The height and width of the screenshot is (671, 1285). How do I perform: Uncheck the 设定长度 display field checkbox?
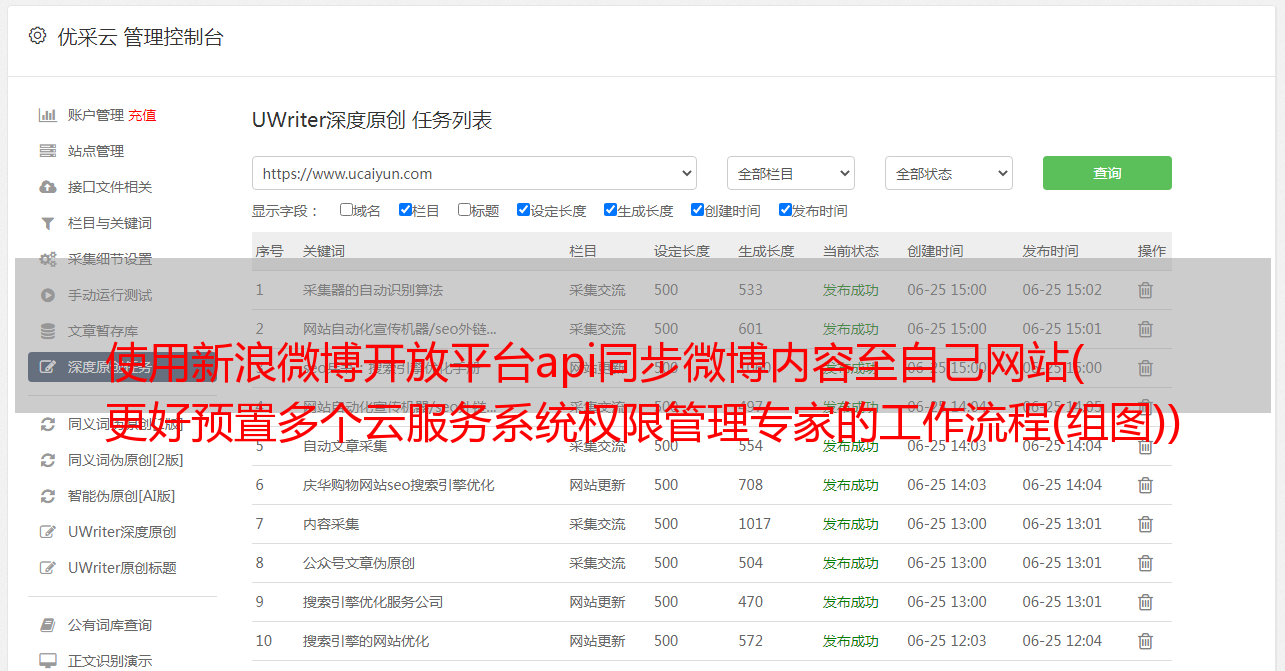(523, 210)
